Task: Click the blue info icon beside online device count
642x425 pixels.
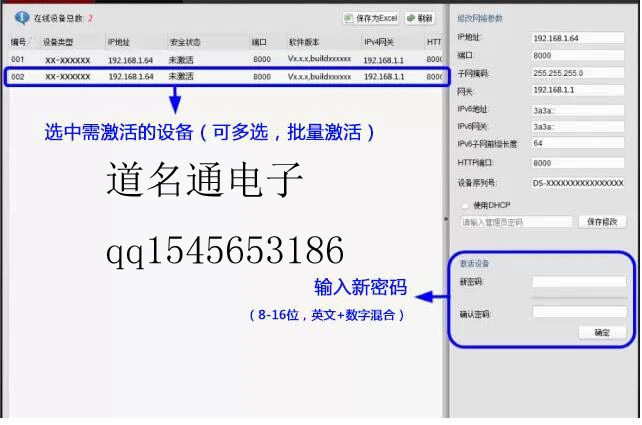Action: pyautogui.click(x=21, y=18)
